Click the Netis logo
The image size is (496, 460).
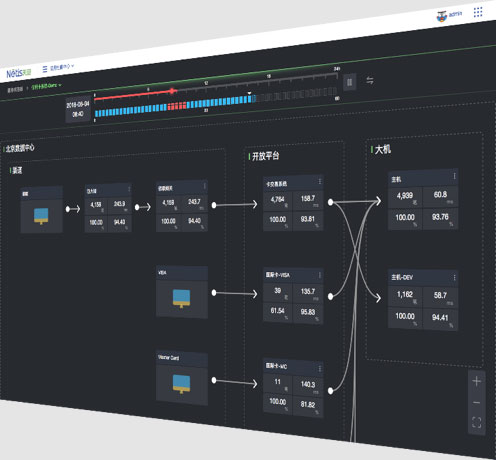19,73
